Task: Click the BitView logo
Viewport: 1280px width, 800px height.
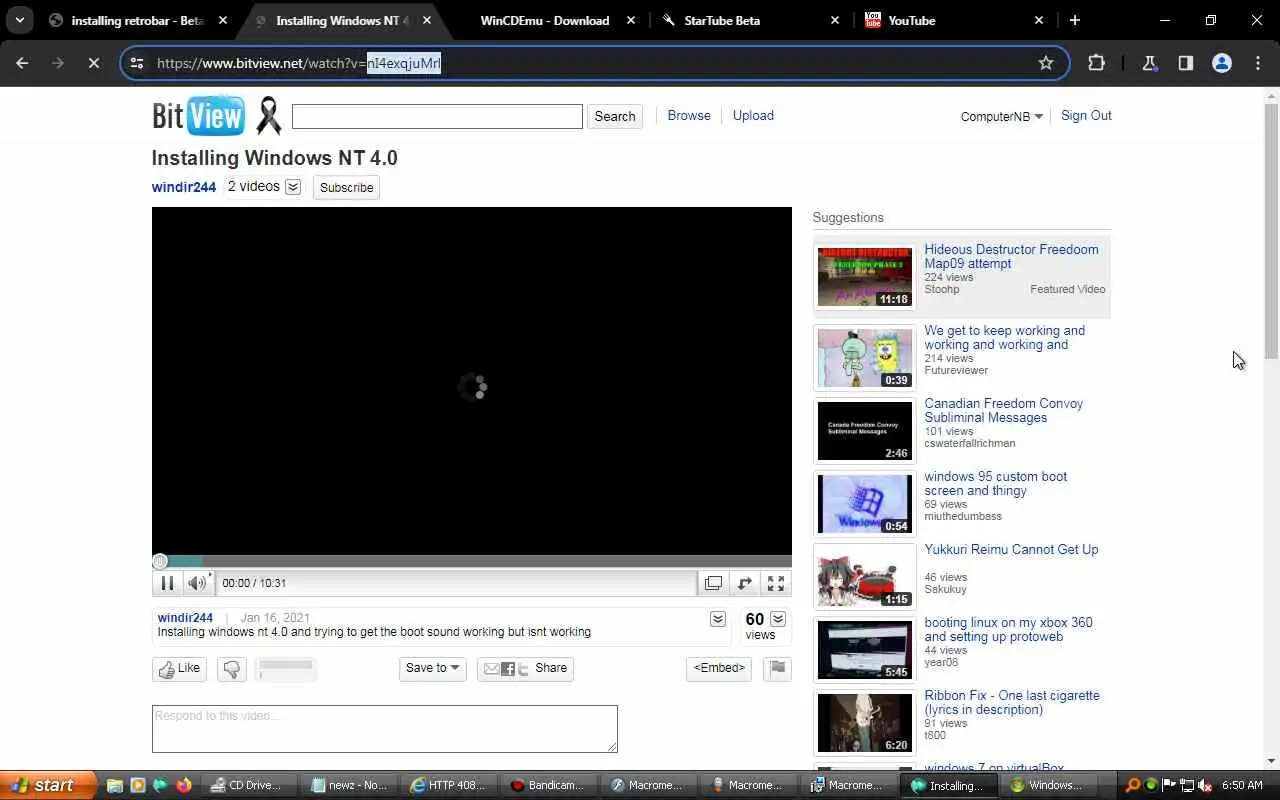Action: (x=198, y=116)
